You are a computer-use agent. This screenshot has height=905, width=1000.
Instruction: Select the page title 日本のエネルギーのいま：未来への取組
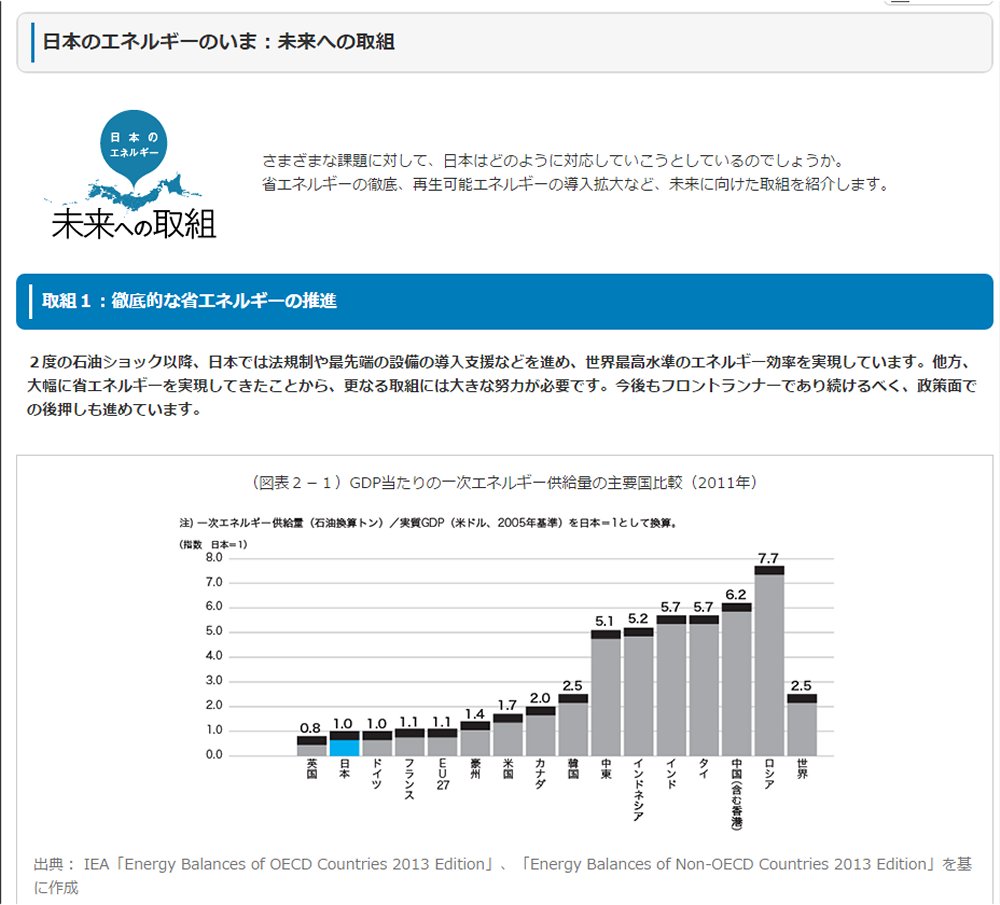(x=218, y=42)
